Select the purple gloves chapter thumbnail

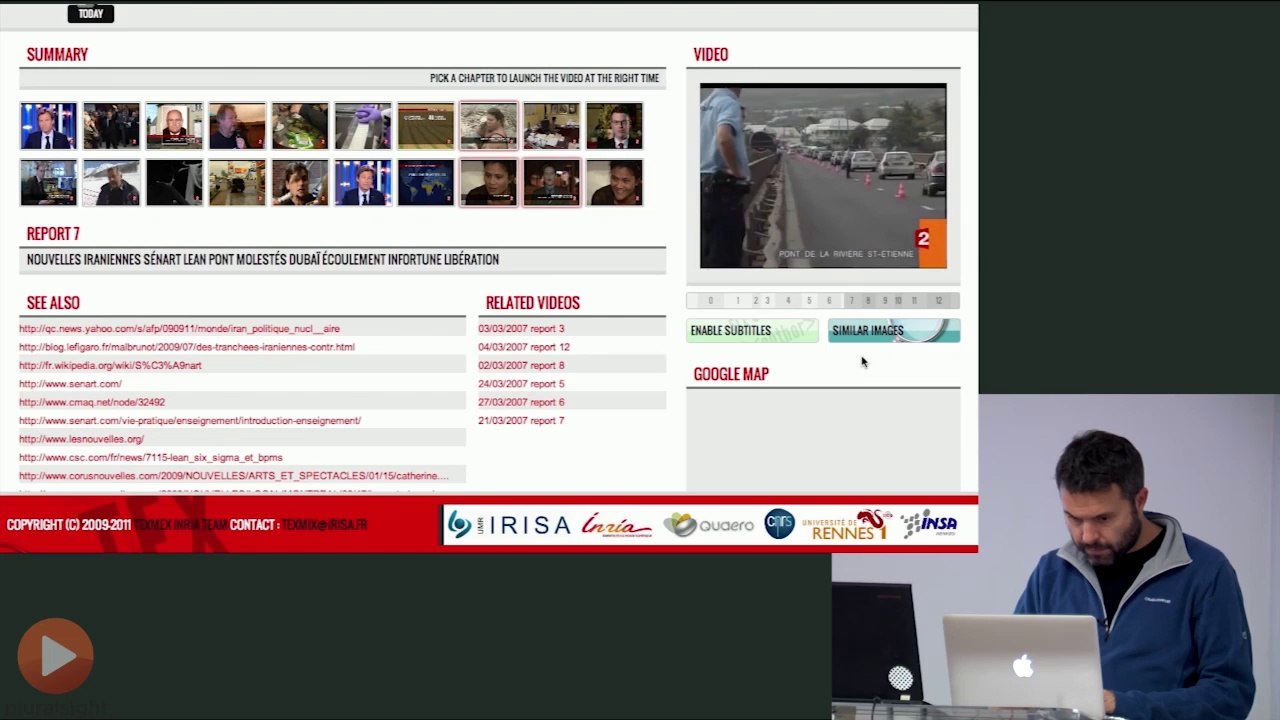[363, 126]
